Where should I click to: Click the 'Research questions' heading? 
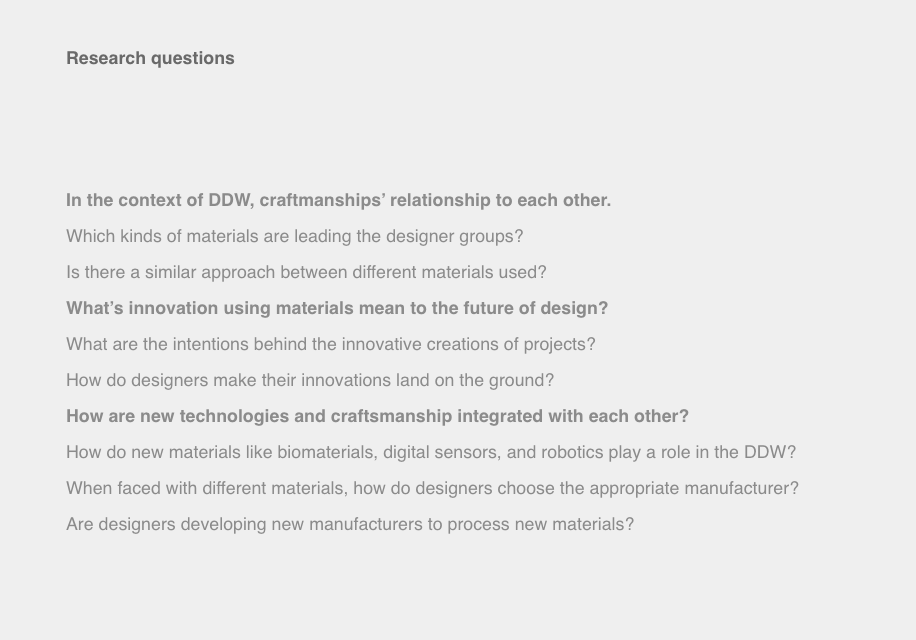[x=150, y=58]
